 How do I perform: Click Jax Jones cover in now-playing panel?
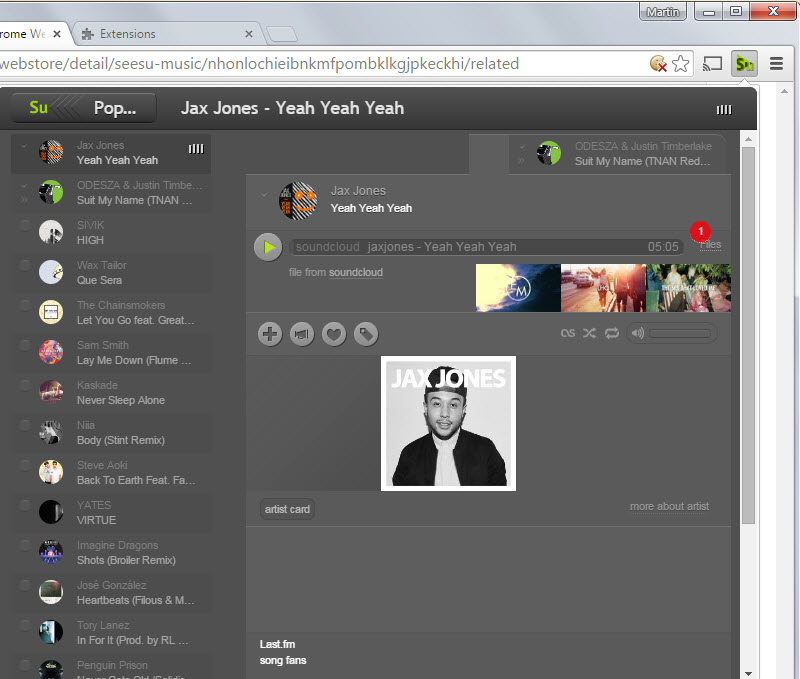click(298, 200)
